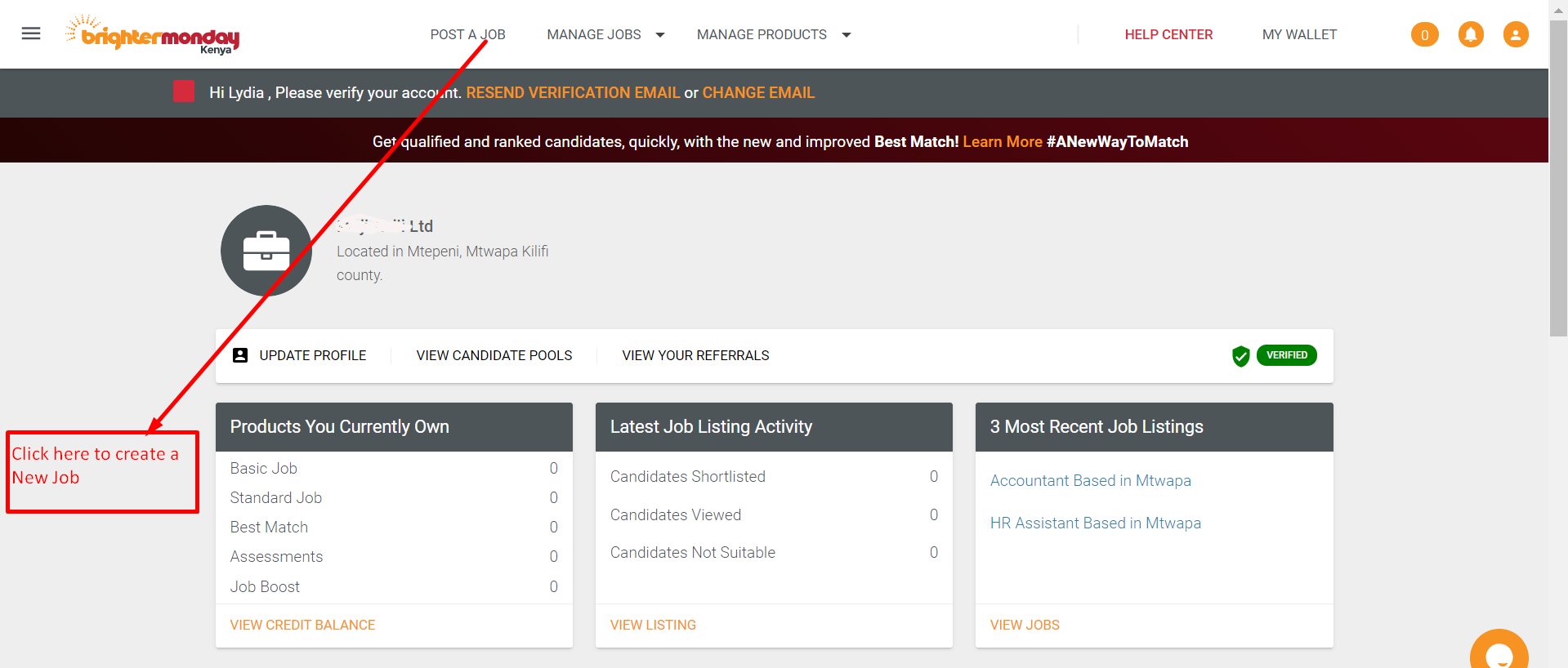Expand the Manage Products dropdown arrow

pyautogui.click(x=847, y=35)
